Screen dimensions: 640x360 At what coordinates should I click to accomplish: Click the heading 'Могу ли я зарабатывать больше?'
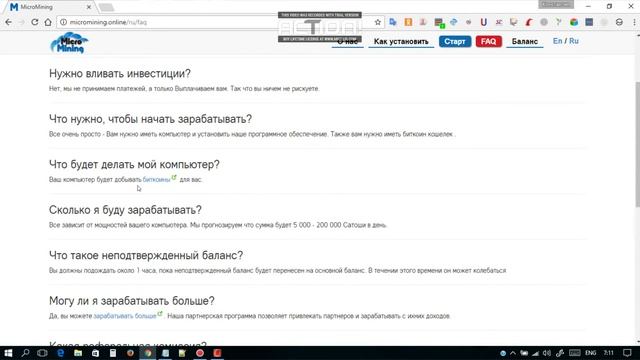coord(132,301)
